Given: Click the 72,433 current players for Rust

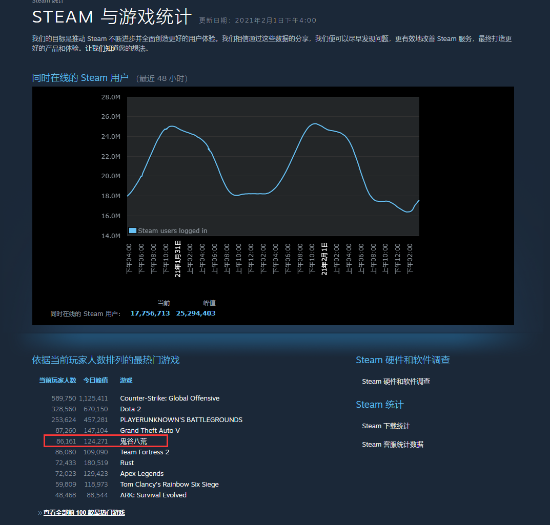Looking at the screenshot, I should pos(66,463).
